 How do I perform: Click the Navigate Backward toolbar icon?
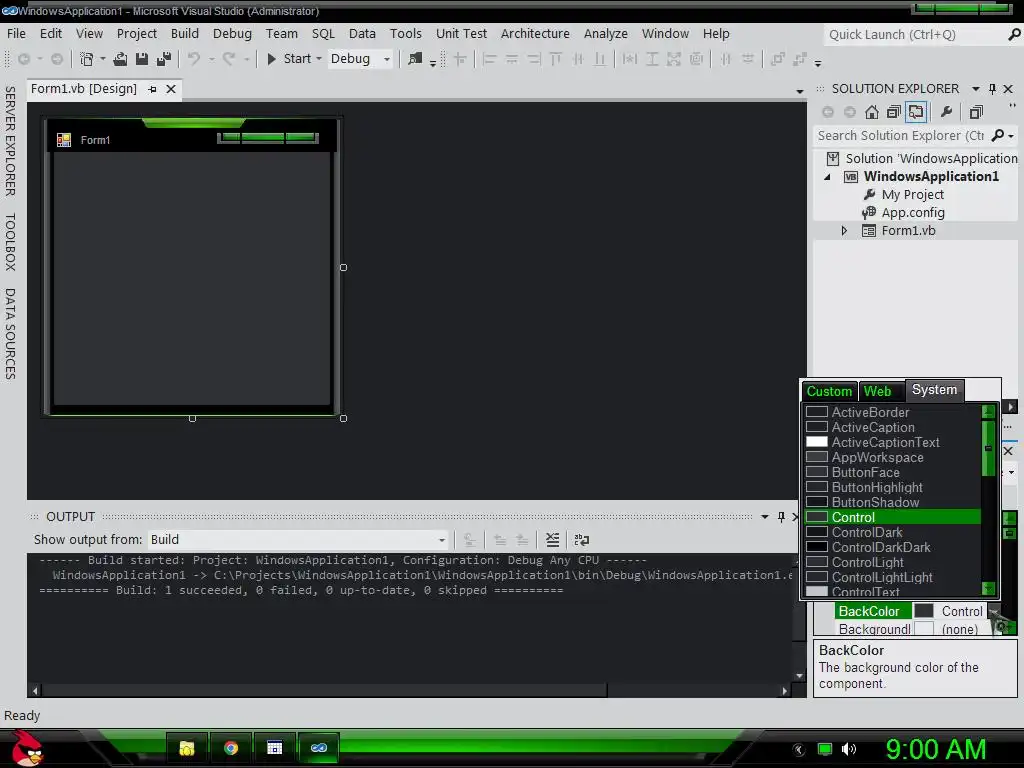[24, 59]
